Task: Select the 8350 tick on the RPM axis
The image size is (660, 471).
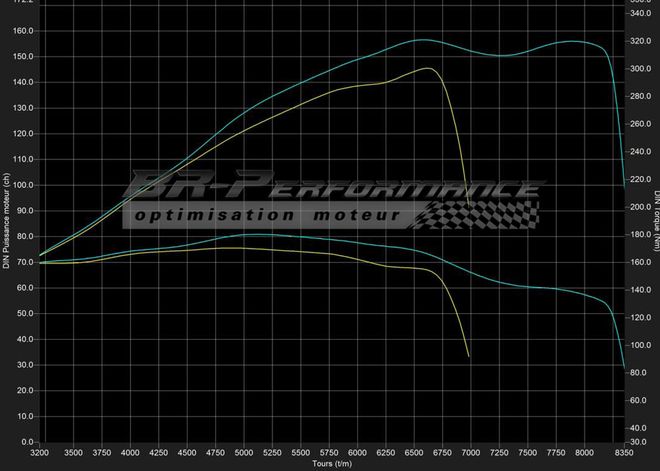Action: point(623,453)
